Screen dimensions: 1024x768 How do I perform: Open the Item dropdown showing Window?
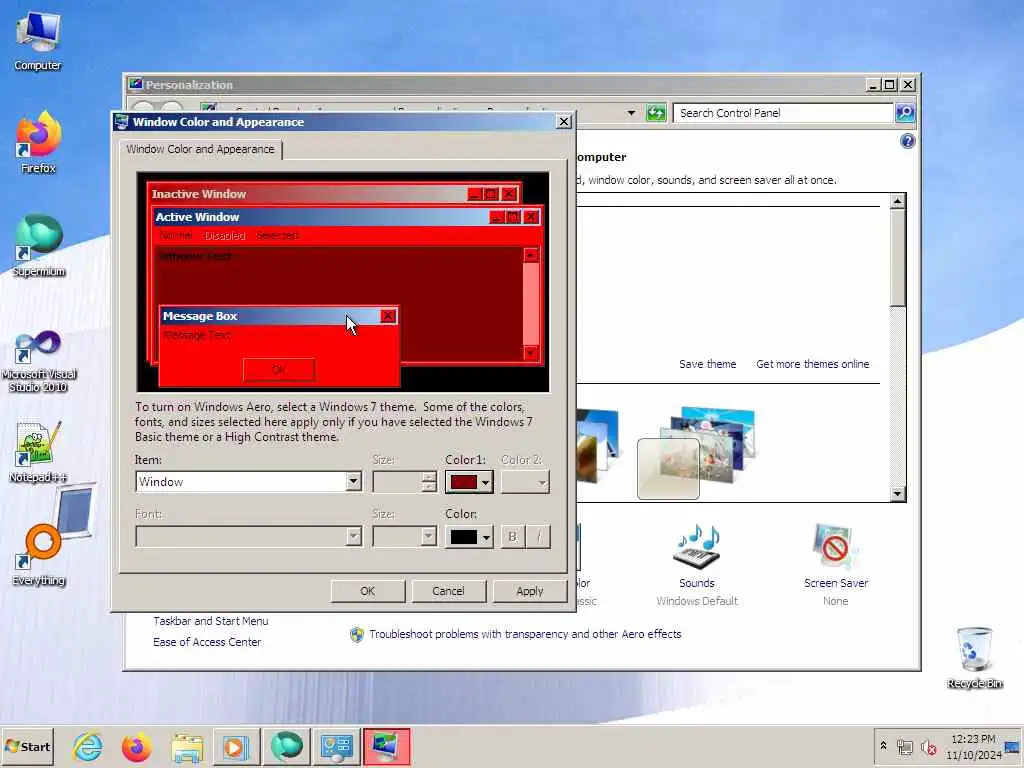pos(353,482)
